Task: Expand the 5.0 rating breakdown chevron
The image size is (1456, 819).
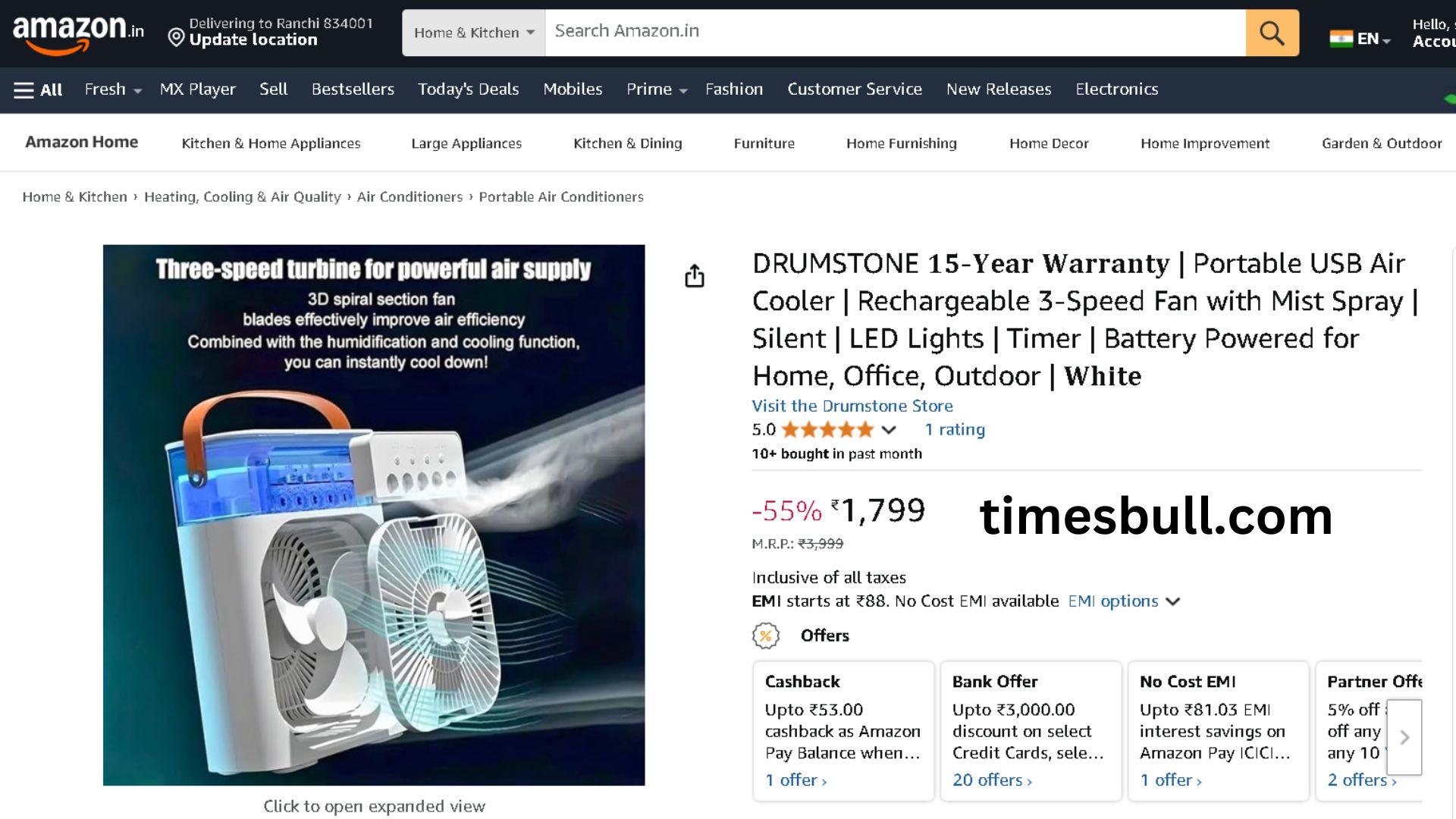Action: click(889, 430)
